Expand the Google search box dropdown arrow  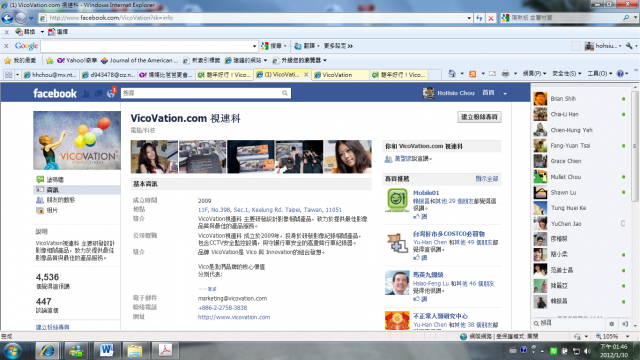(254, 46)
